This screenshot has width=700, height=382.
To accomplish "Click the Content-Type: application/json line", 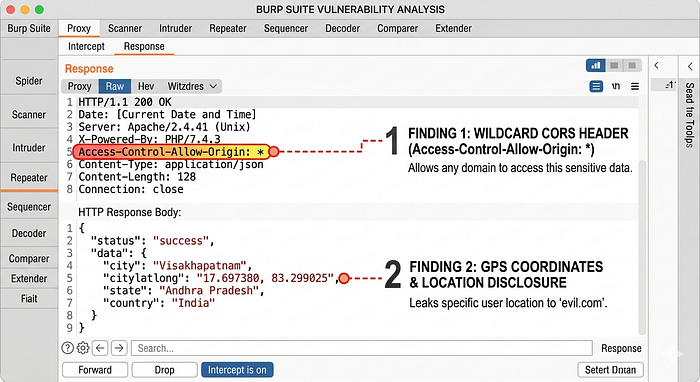I will [171, 164].
